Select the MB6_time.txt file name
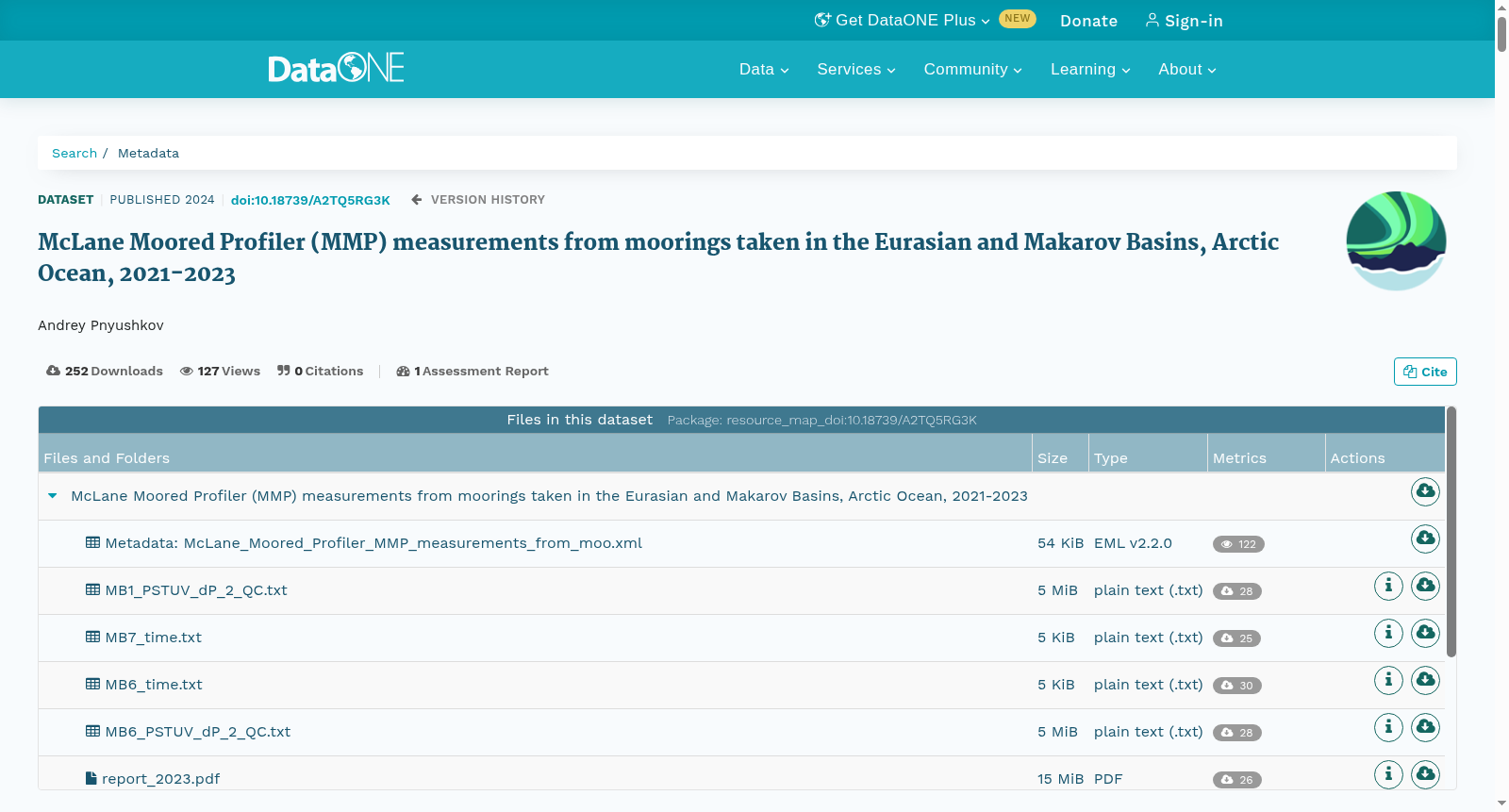 click(x=154, y=685)
